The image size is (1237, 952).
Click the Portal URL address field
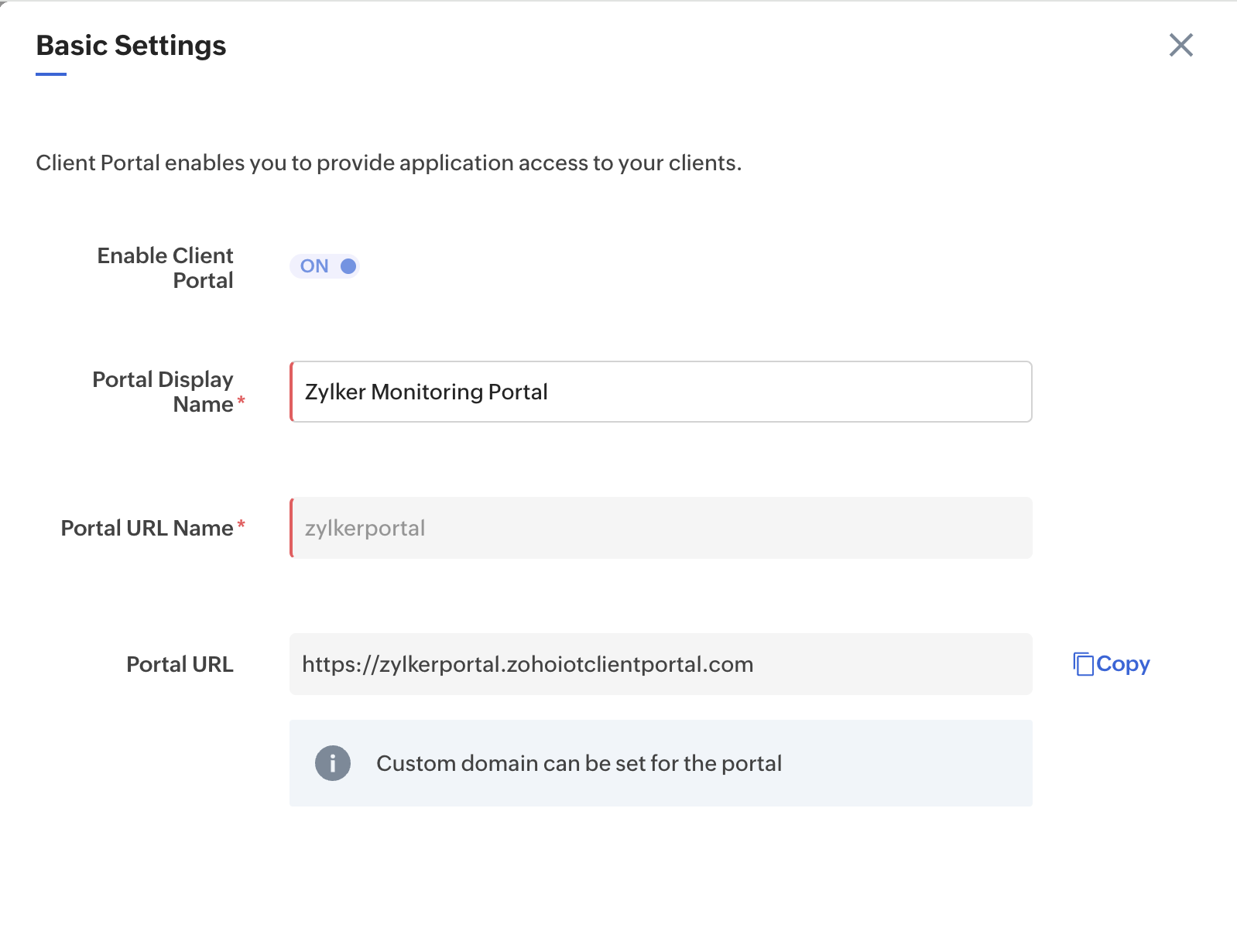(x=661, y=664)
